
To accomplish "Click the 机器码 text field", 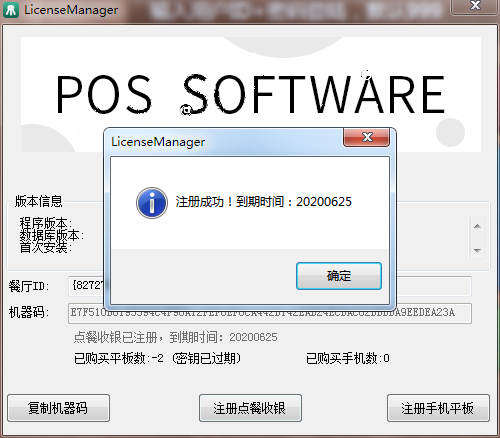I will (x=270, y=313).
